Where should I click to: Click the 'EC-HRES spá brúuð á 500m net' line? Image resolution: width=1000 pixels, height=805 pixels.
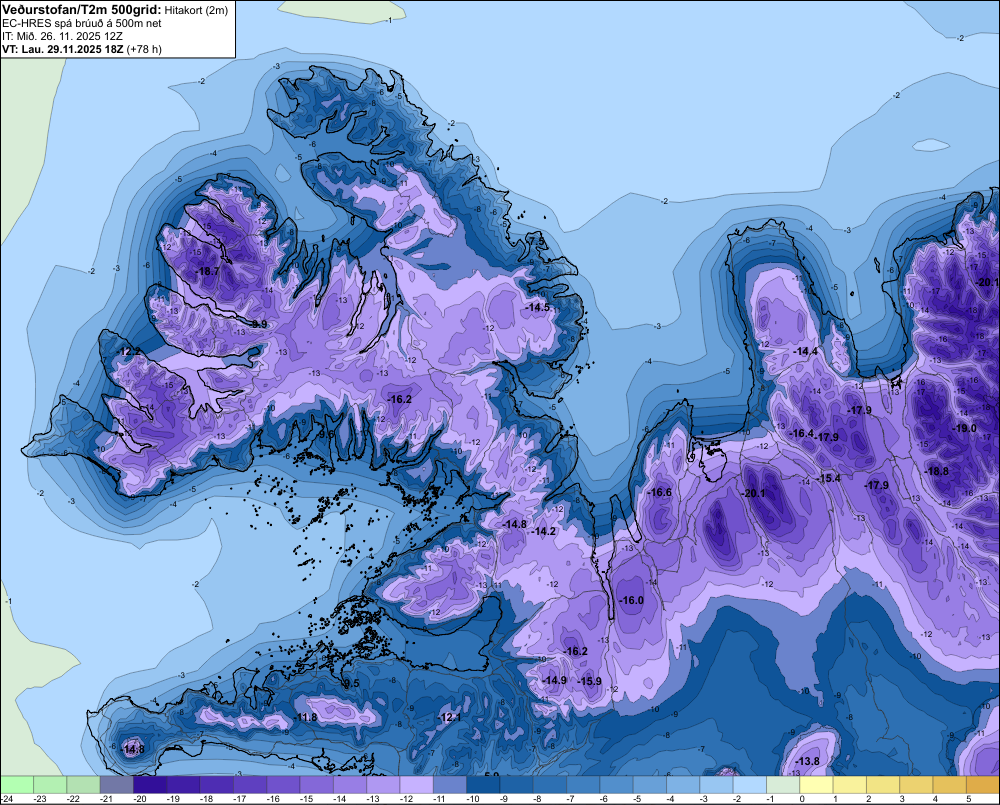82,23
